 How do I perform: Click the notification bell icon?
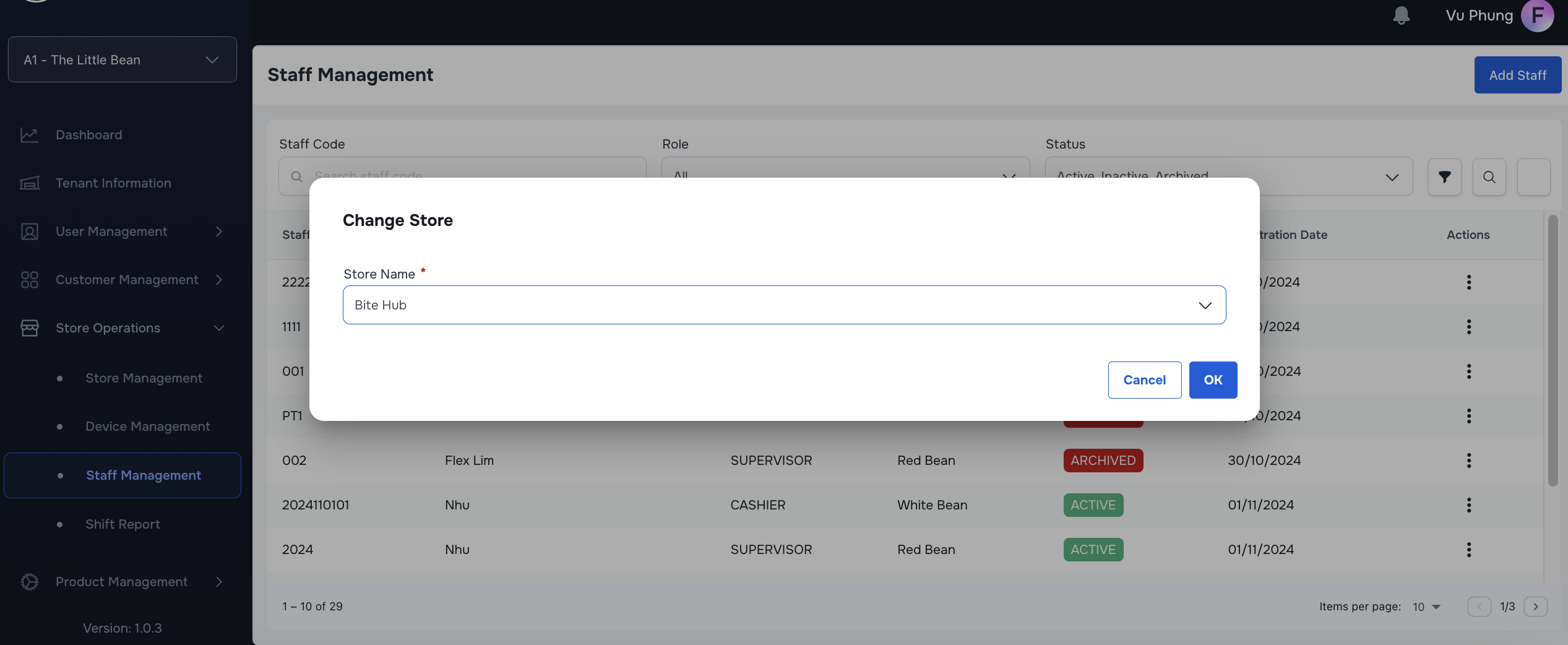[1401, 15]
